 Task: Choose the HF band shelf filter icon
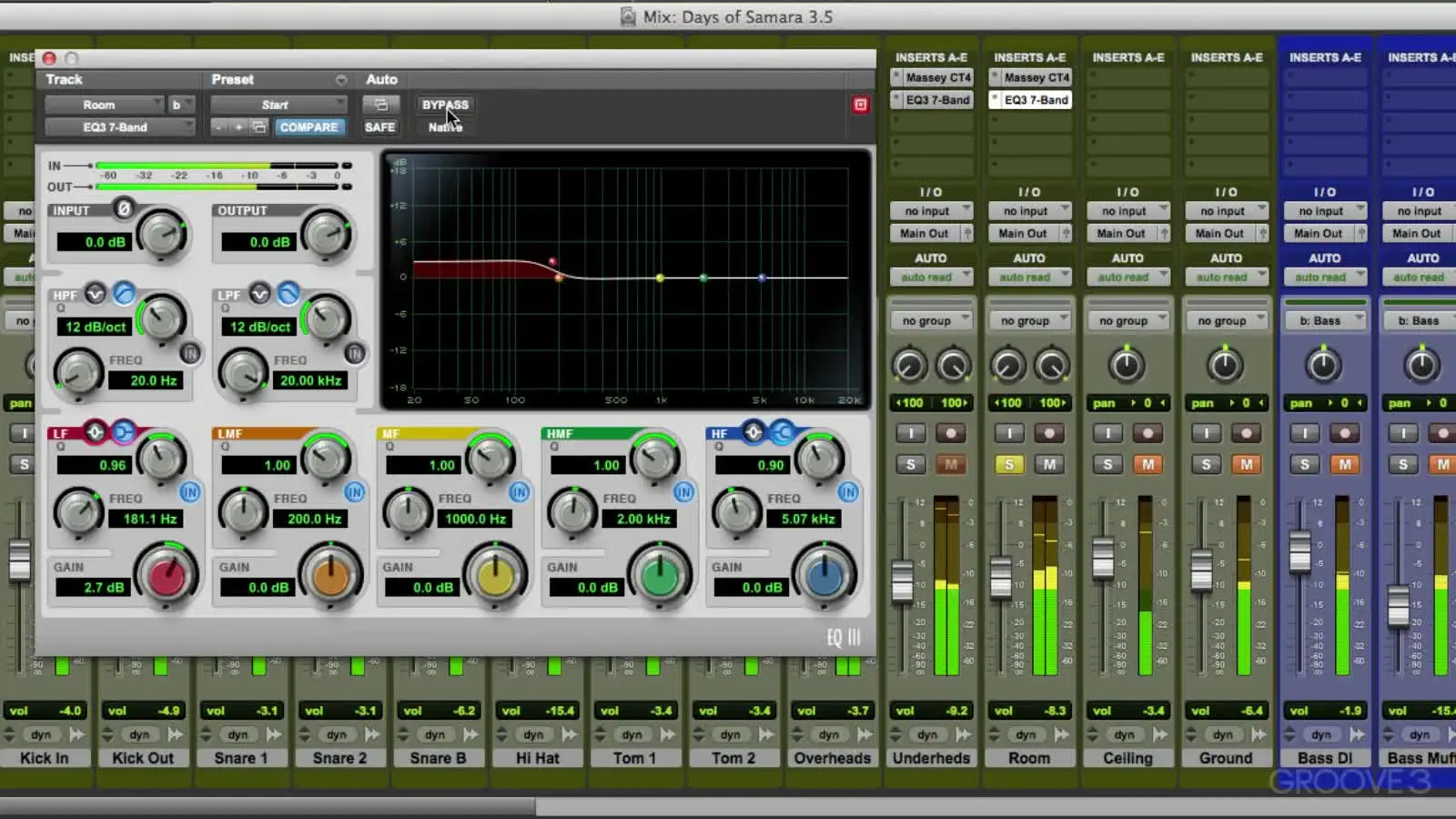[x=782, y=432]
